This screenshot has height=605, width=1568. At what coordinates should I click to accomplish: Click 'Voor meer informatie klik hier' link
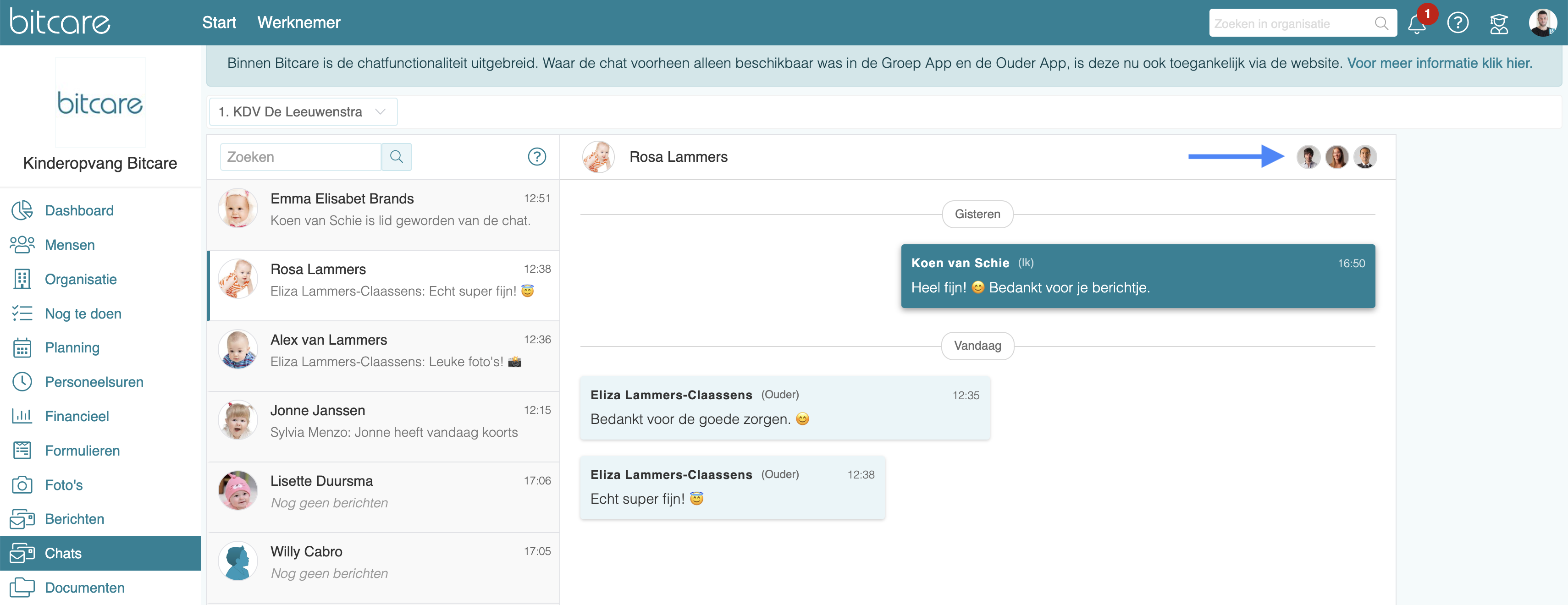[1439, 63]
